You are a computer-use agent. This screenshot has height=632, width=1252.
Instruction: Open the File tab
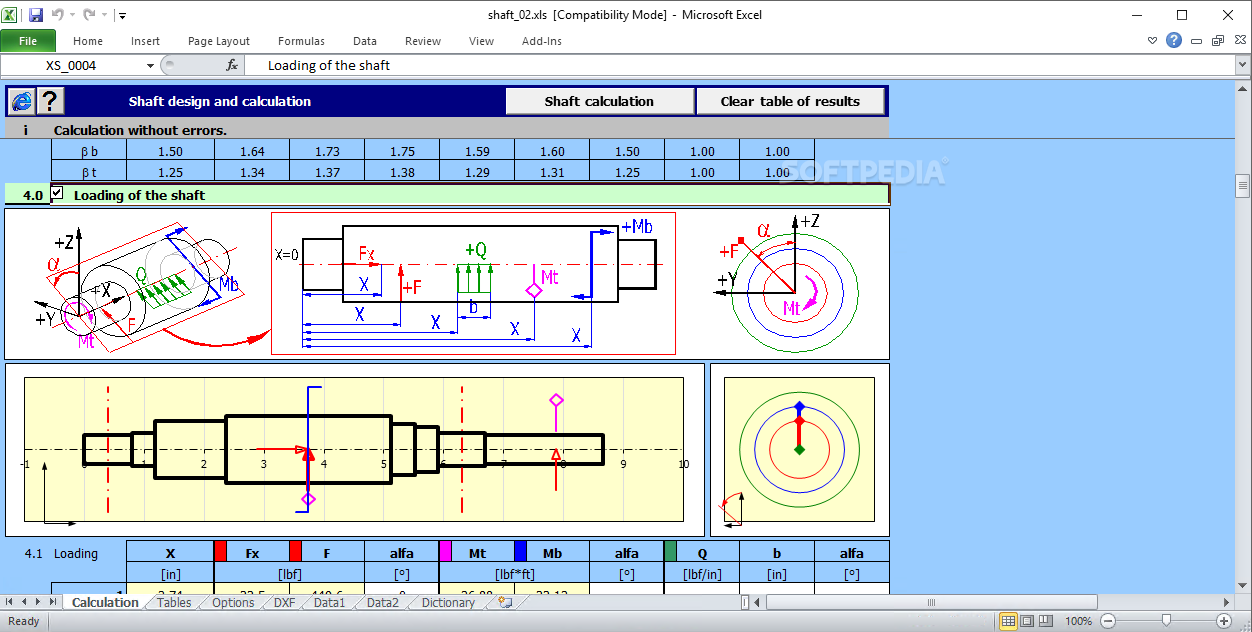[28, 41]
